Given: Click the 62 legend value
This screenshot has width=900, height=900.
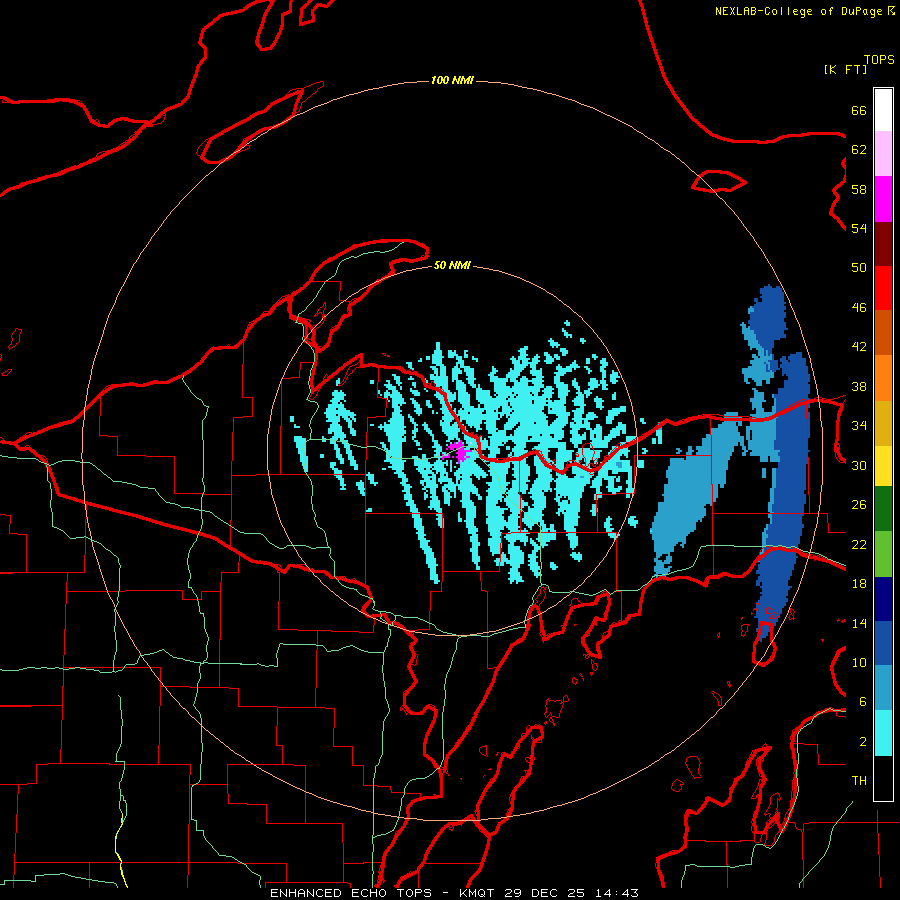Looking at the screenshot, I should [859, 150].
